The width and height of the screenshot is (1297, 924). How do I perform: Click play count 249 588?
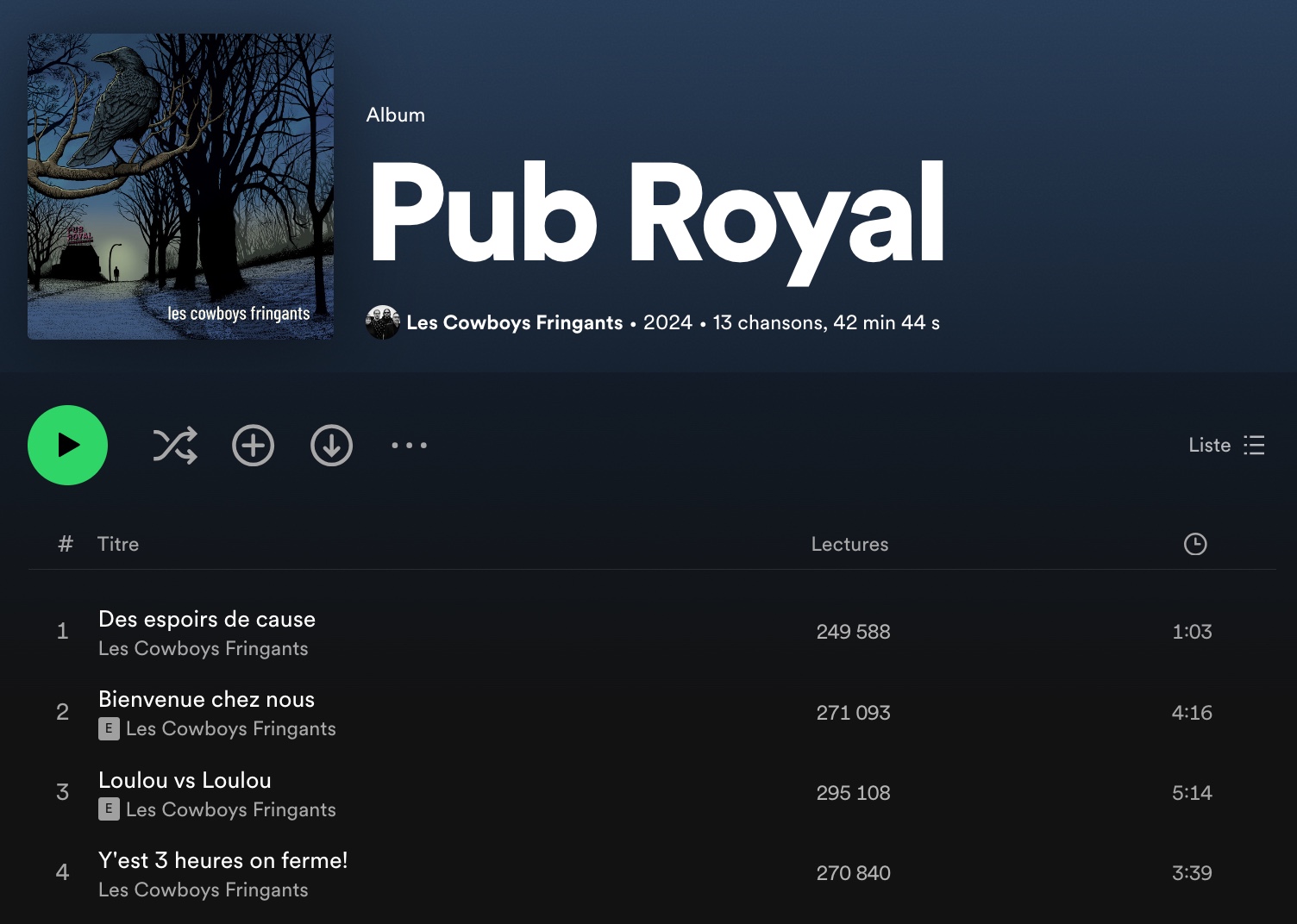853,632
